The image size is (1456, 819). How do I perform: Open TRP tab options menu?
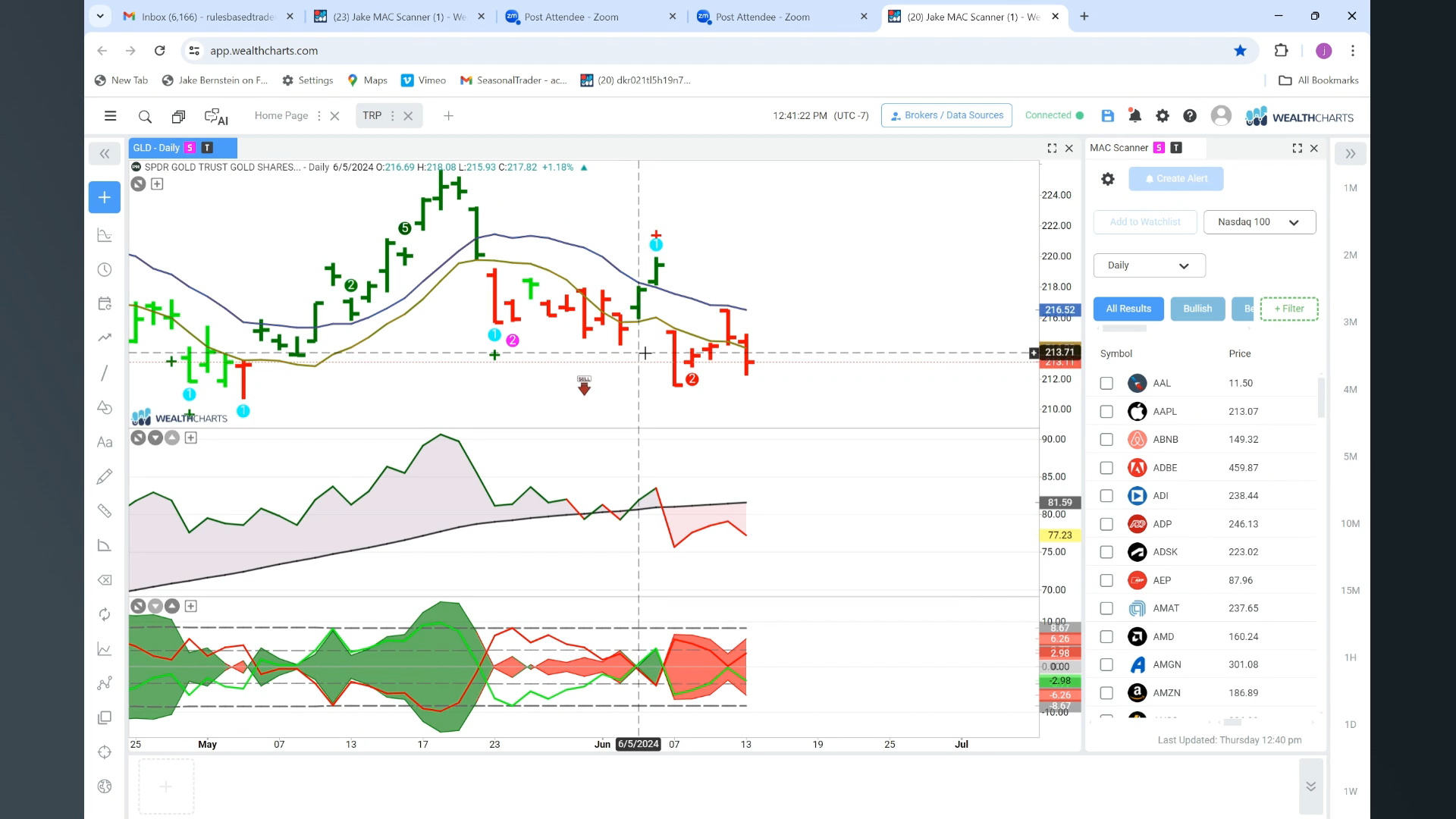[x=392, y=116]
